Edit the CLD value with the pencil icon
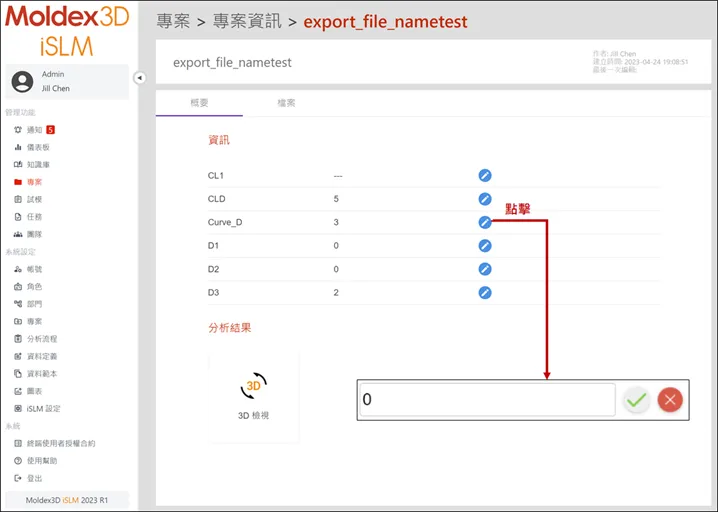Screen dimensions: 718x512 pyautogui.click(x=485, y=199)
